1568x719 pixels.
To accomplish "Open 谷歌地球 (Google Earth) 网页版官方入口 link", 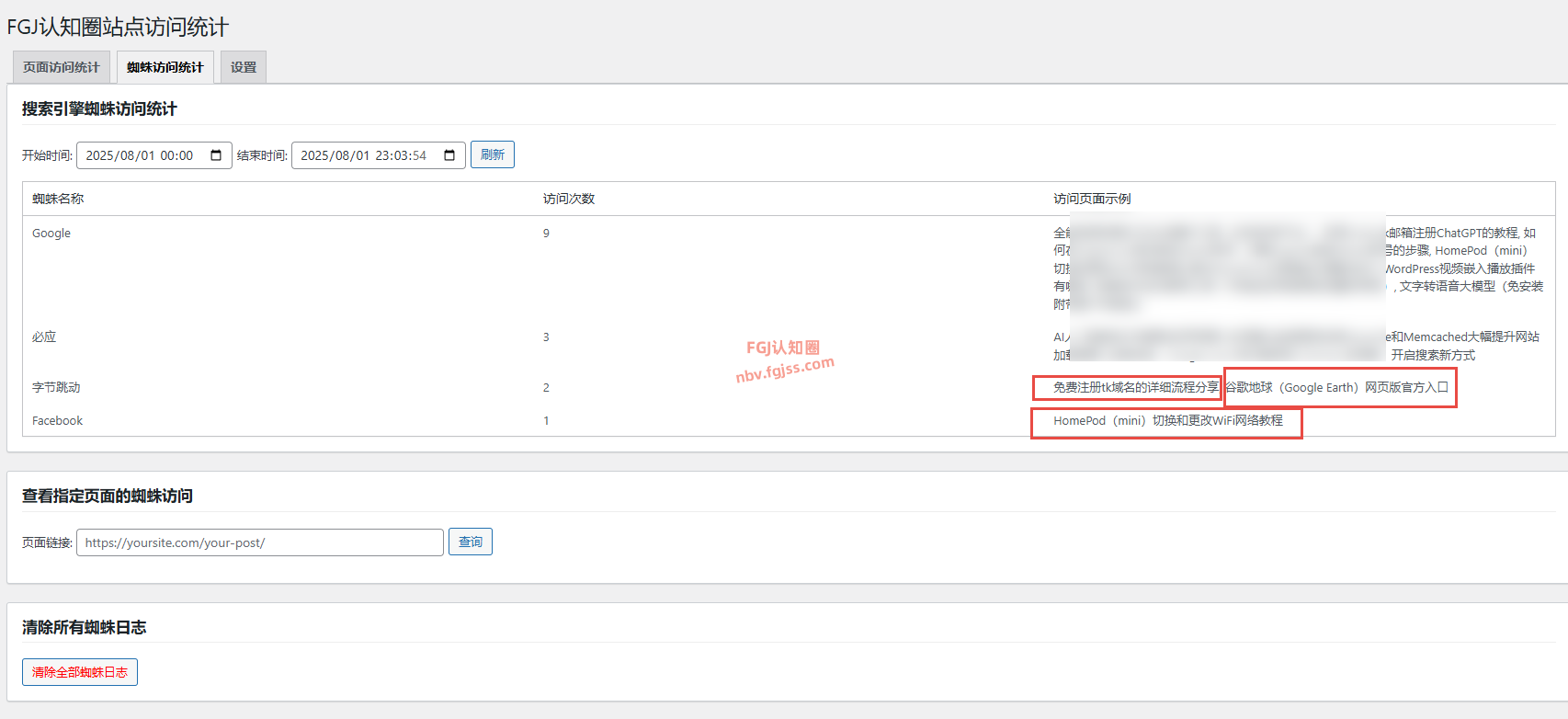I will point(1337,387).
